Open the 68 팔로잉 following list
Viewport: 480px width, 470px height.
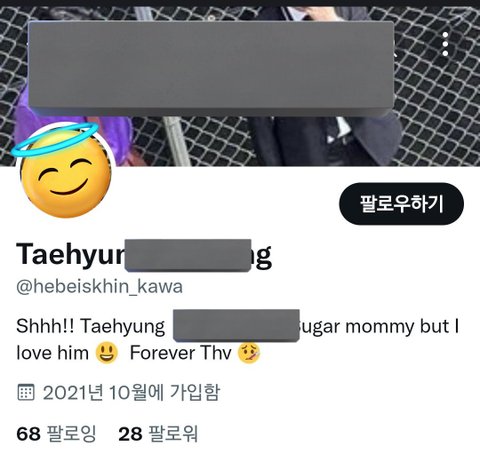pyautogui.click(x=56, y=434)
